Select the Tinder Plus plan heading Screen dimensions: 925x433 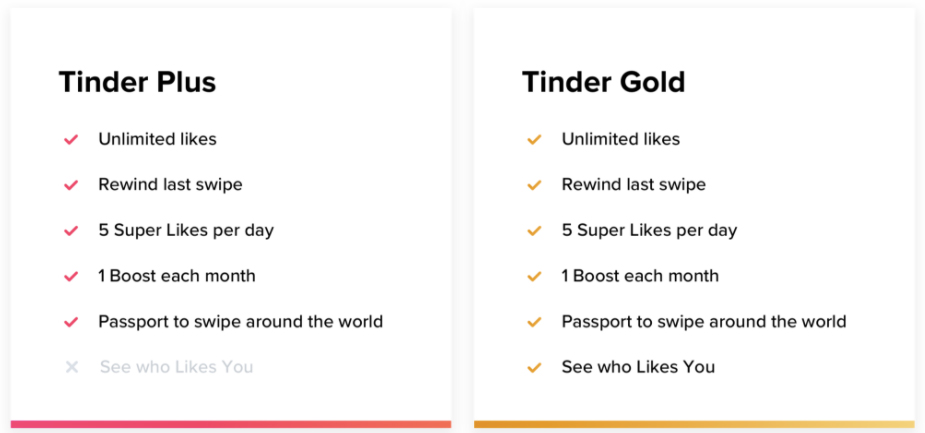click(137, 82)
